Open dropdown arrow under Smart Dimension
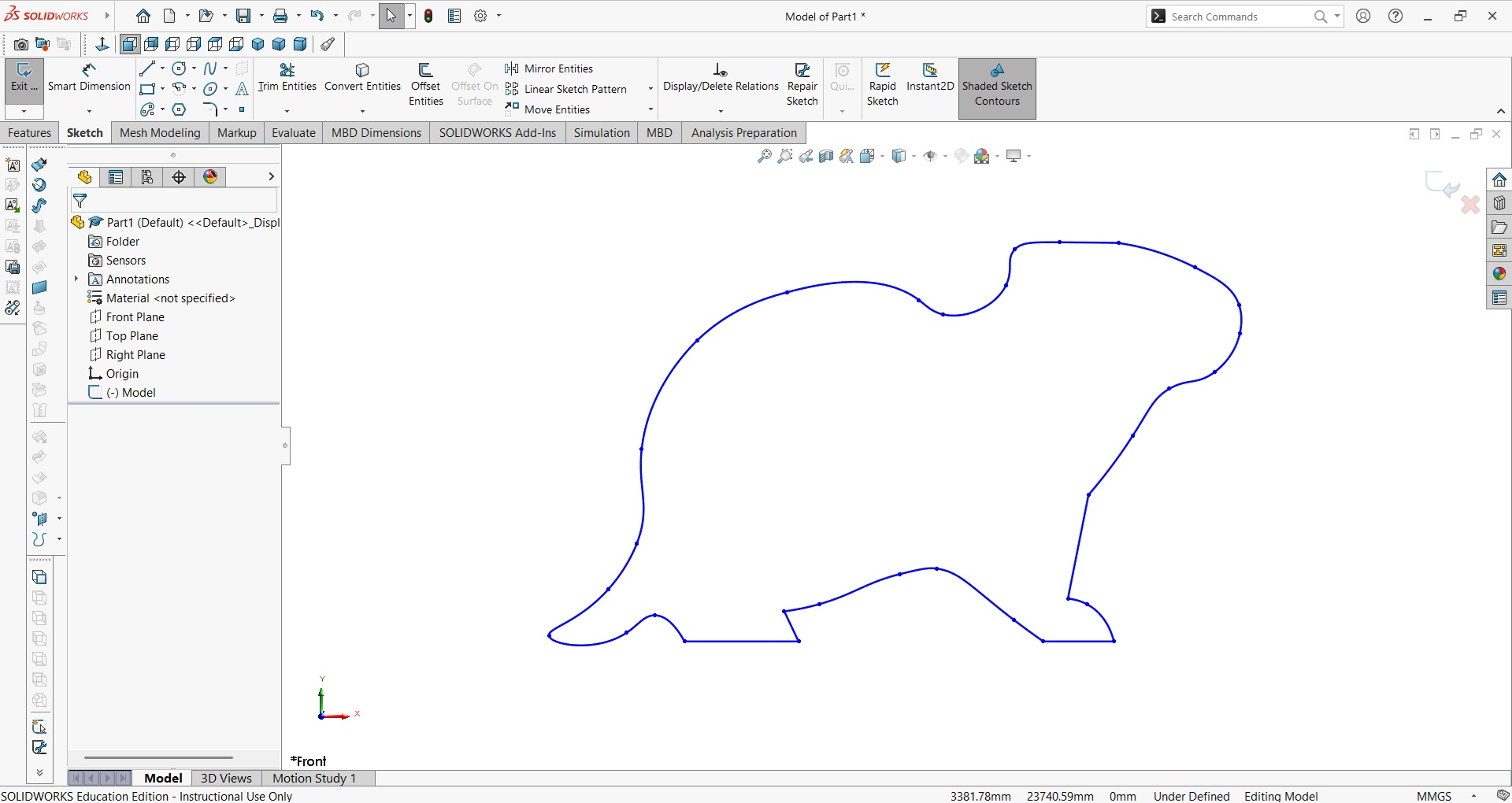 point(89,111)
